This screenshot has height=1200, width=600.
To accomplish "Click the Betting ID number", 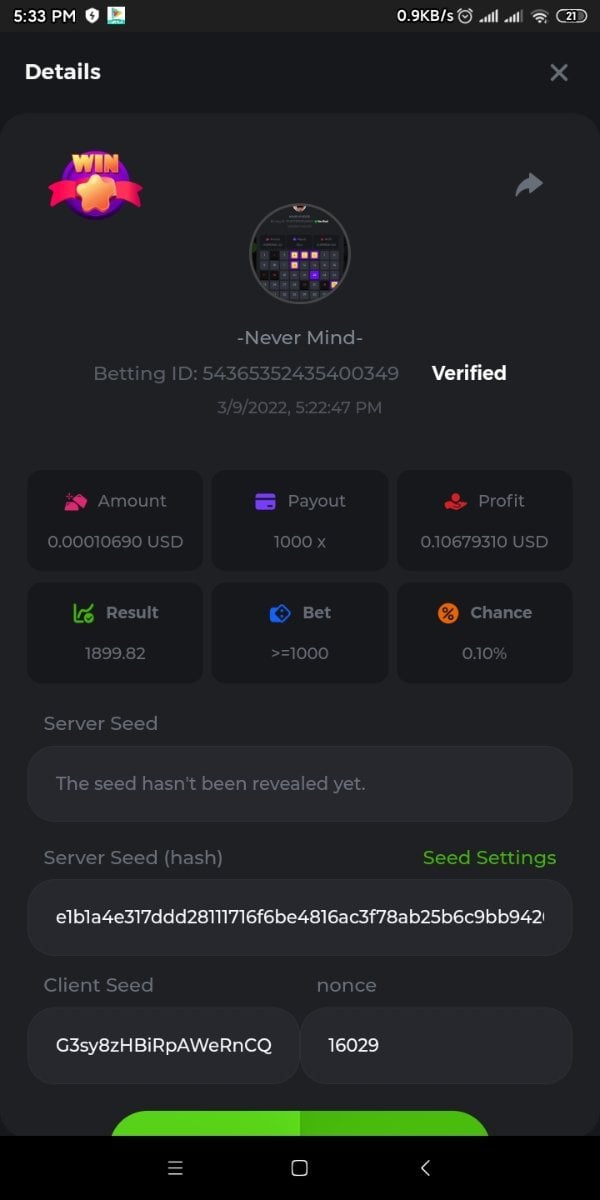I will pyautogui.click(x=300, y=373).
